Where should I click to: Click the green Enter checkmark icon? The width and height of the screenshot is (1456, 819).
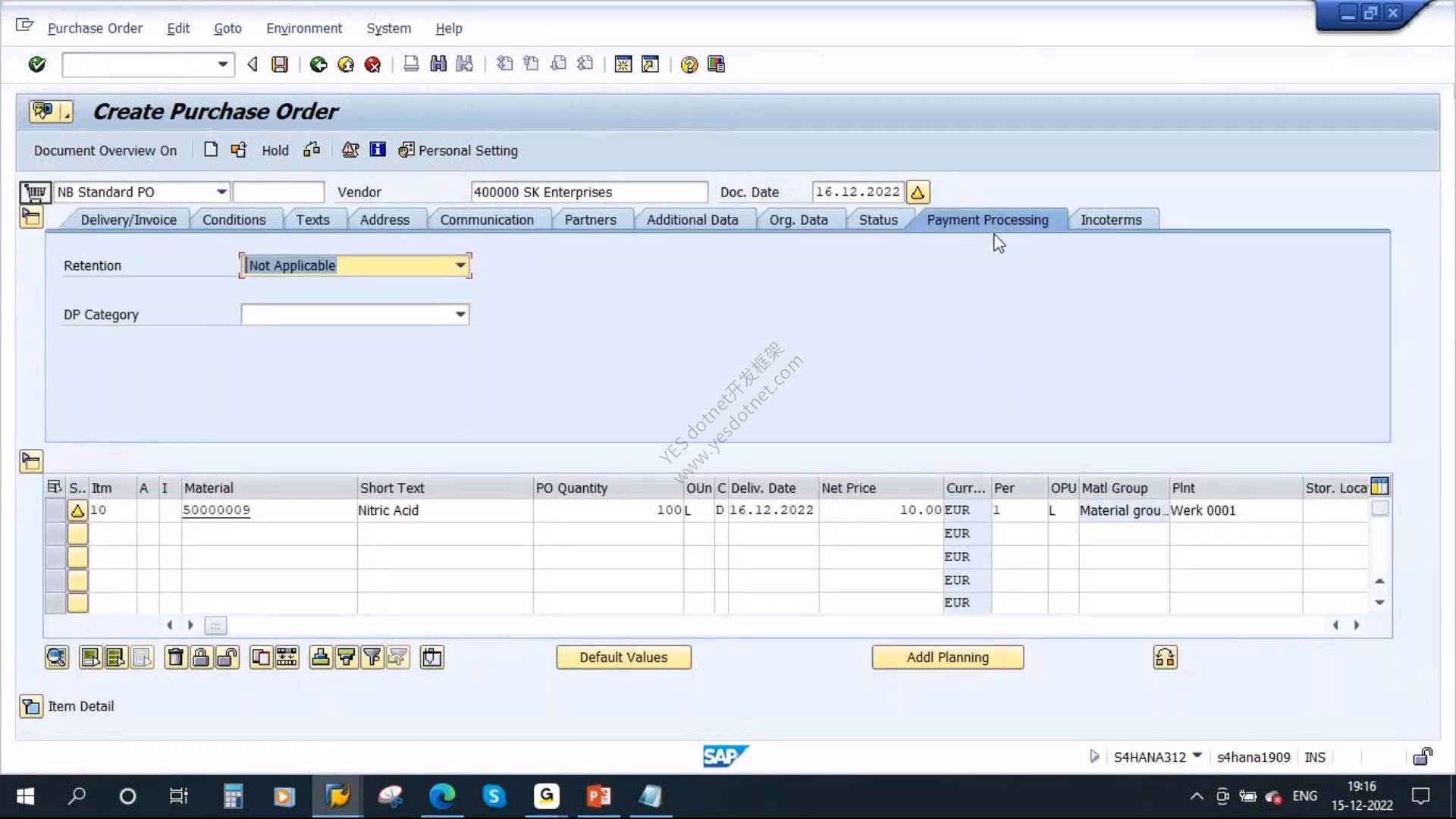pyautogui.click(x=36, y=64)
